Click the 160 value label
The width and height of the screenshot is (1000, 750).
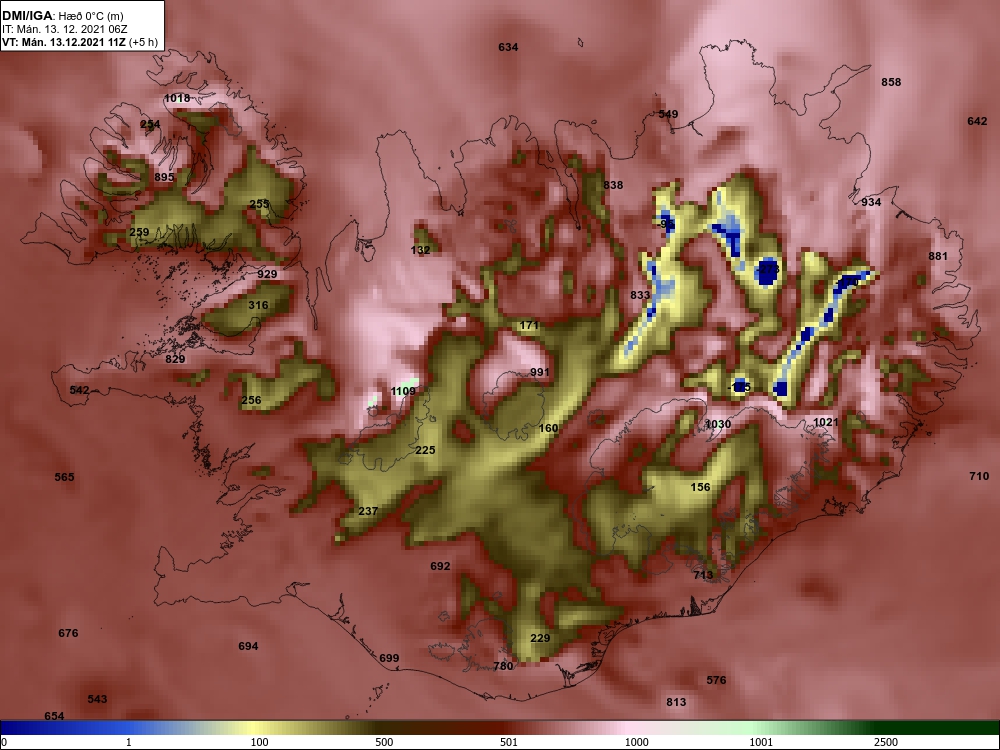[548, 429]
